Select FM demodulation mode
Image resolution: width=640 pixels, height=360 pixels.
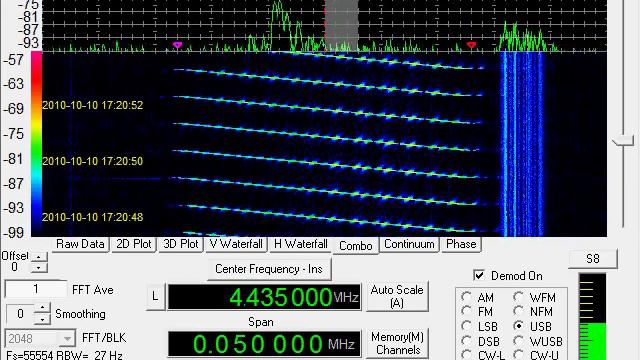coord(467,311)
